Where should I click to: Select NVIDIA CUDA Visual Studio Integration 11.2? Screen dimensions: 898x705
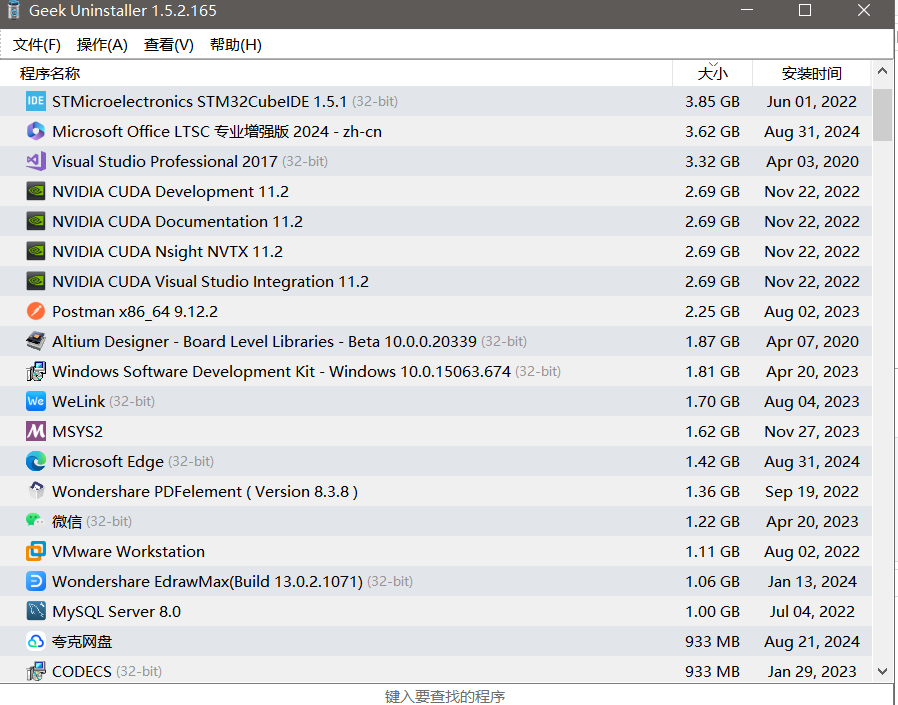(210, 281)
